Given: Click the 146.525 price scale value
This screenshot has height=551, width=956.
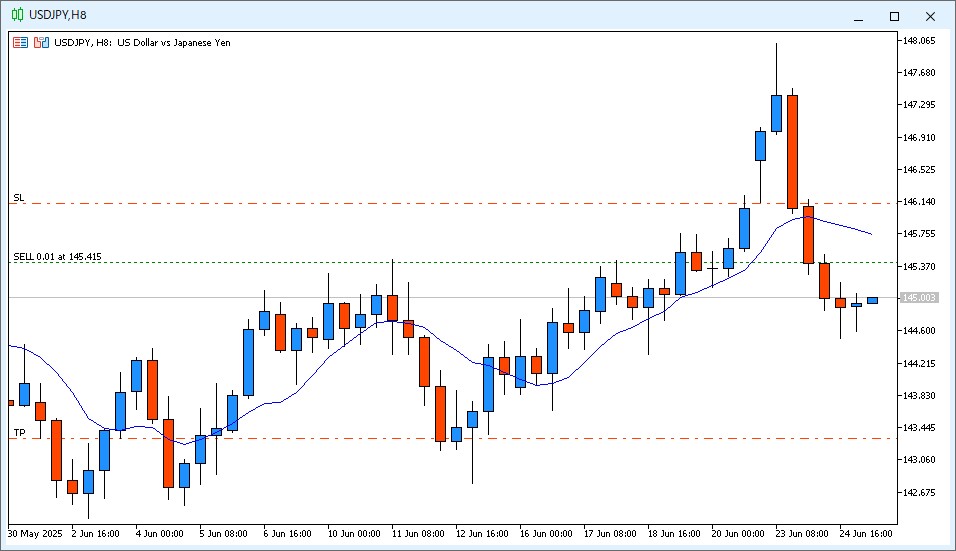Looking at the screenshot, I should pyautogui.click(x=919, y=169).
